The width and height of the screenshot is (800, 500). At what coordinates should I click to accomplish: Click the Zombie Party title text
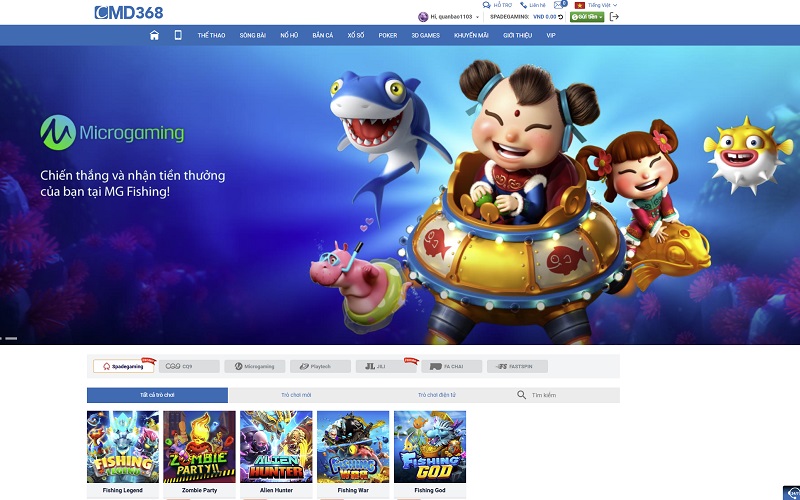(x=199, y=490)
